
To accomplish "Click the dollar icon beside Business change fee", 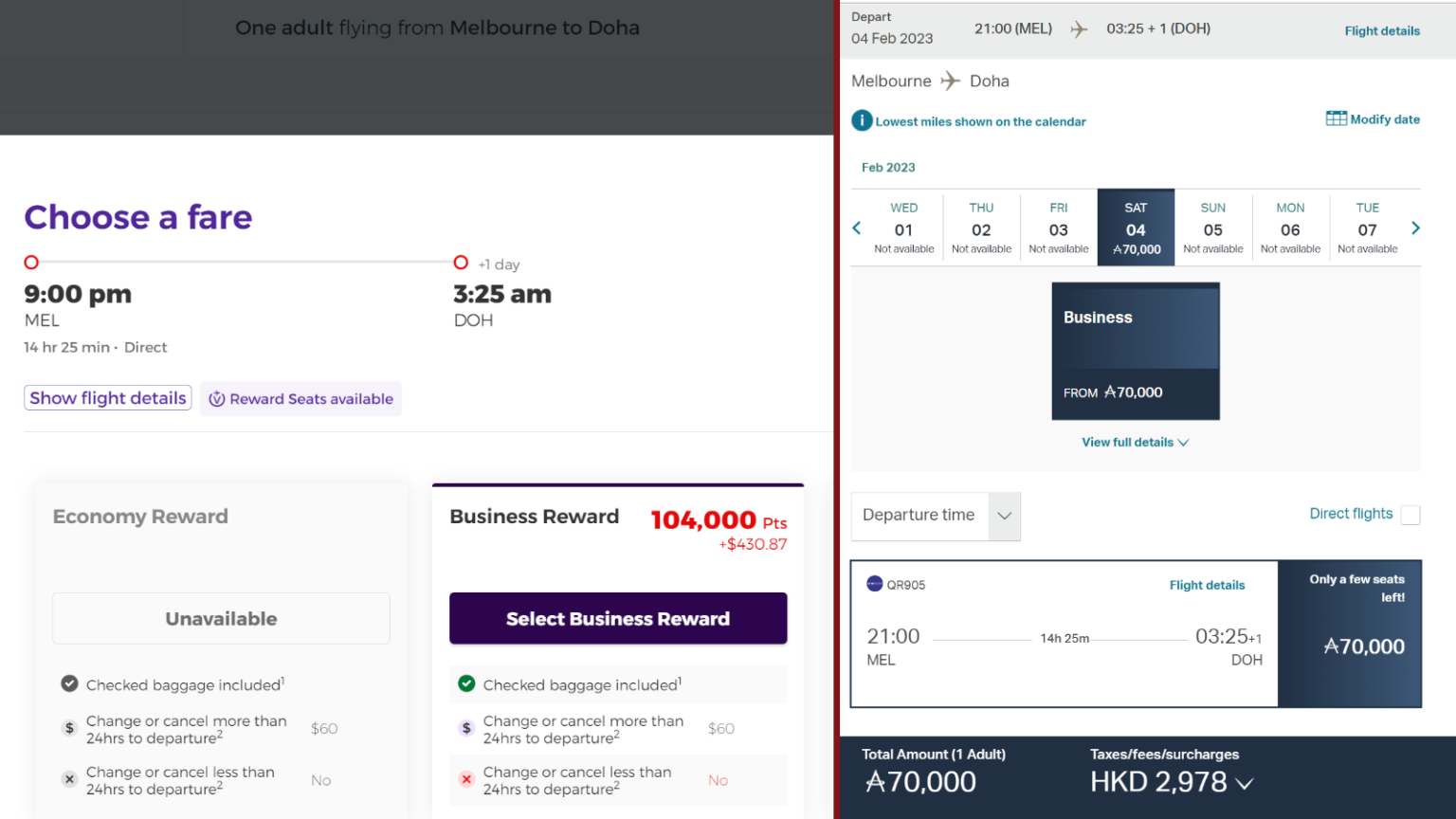I will (x=465, y=727).
